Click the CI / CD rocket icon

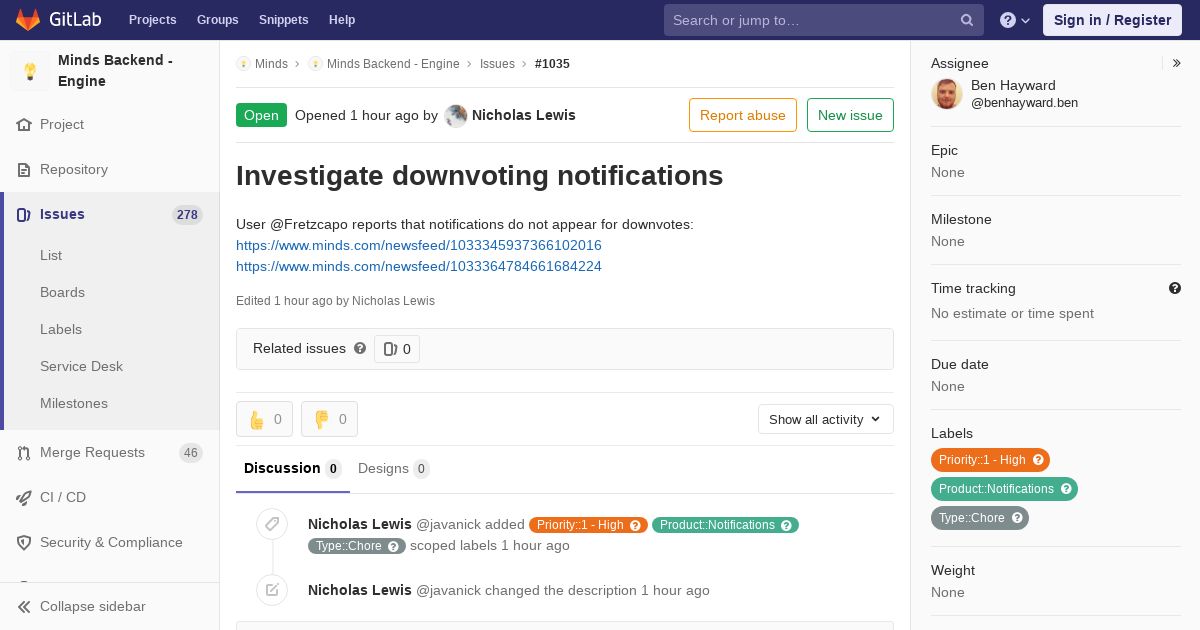click(24, 498)
